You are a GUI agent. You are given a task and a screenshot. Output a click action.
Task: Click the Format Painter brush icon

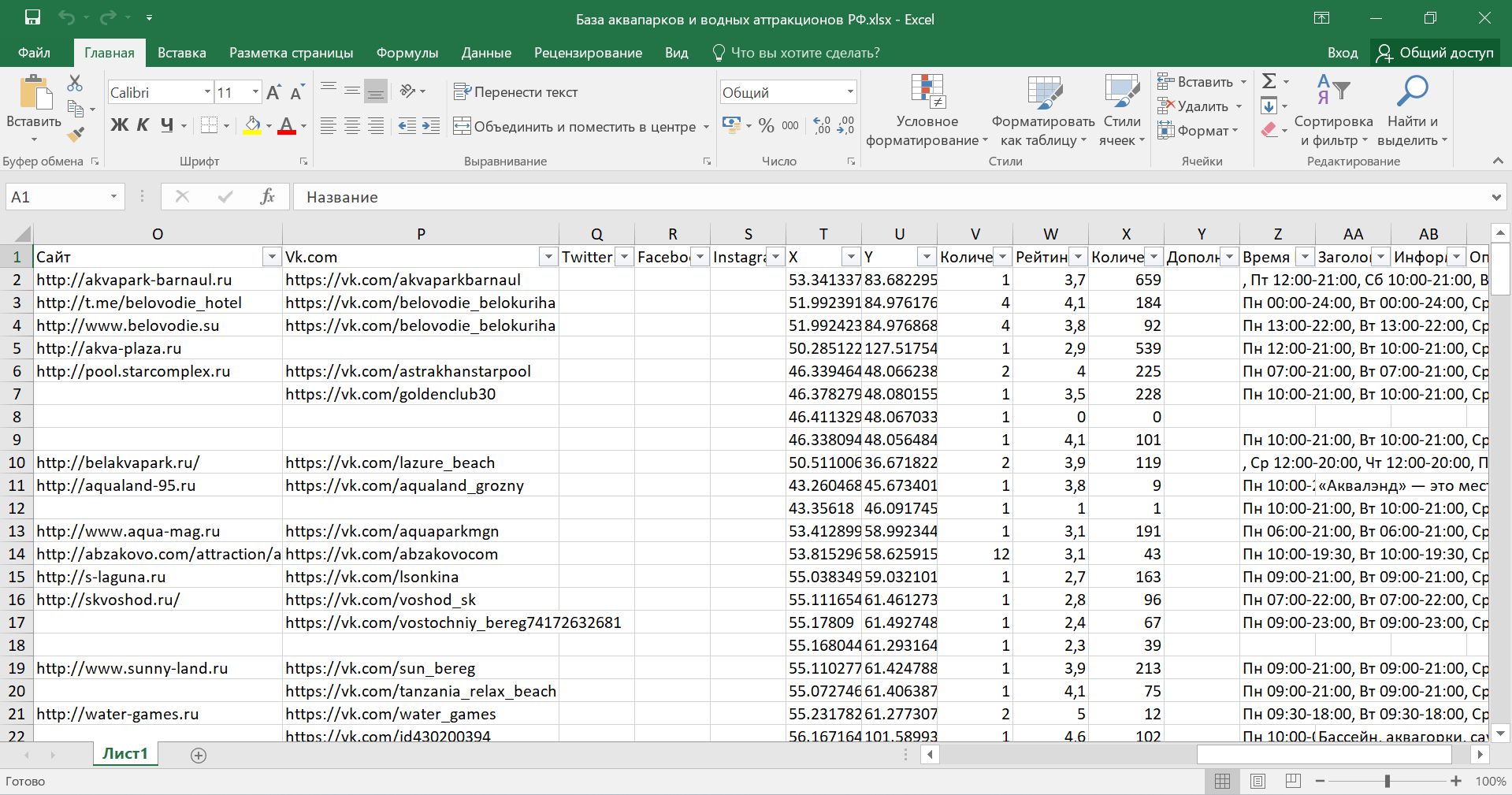click(x=76, y=135)
